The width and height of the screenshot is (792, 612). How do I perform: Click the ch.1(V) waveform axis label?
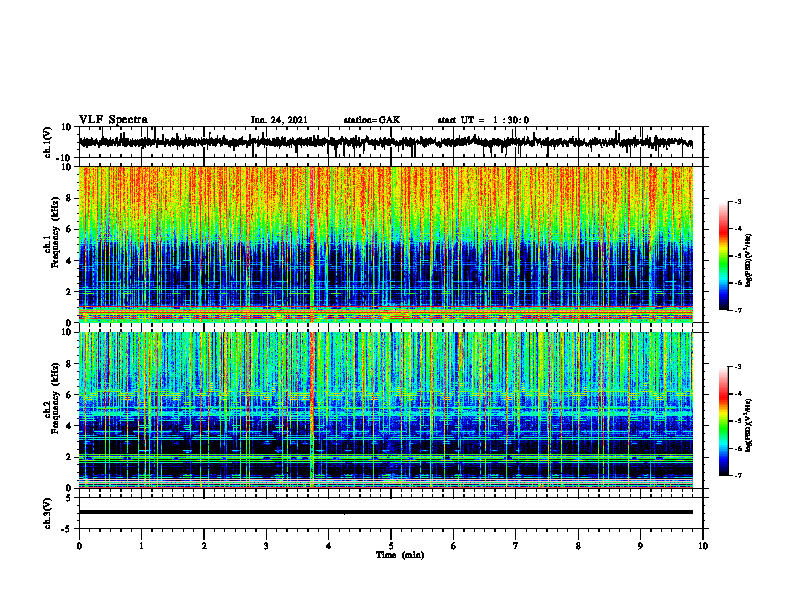[x=48, y=142]
